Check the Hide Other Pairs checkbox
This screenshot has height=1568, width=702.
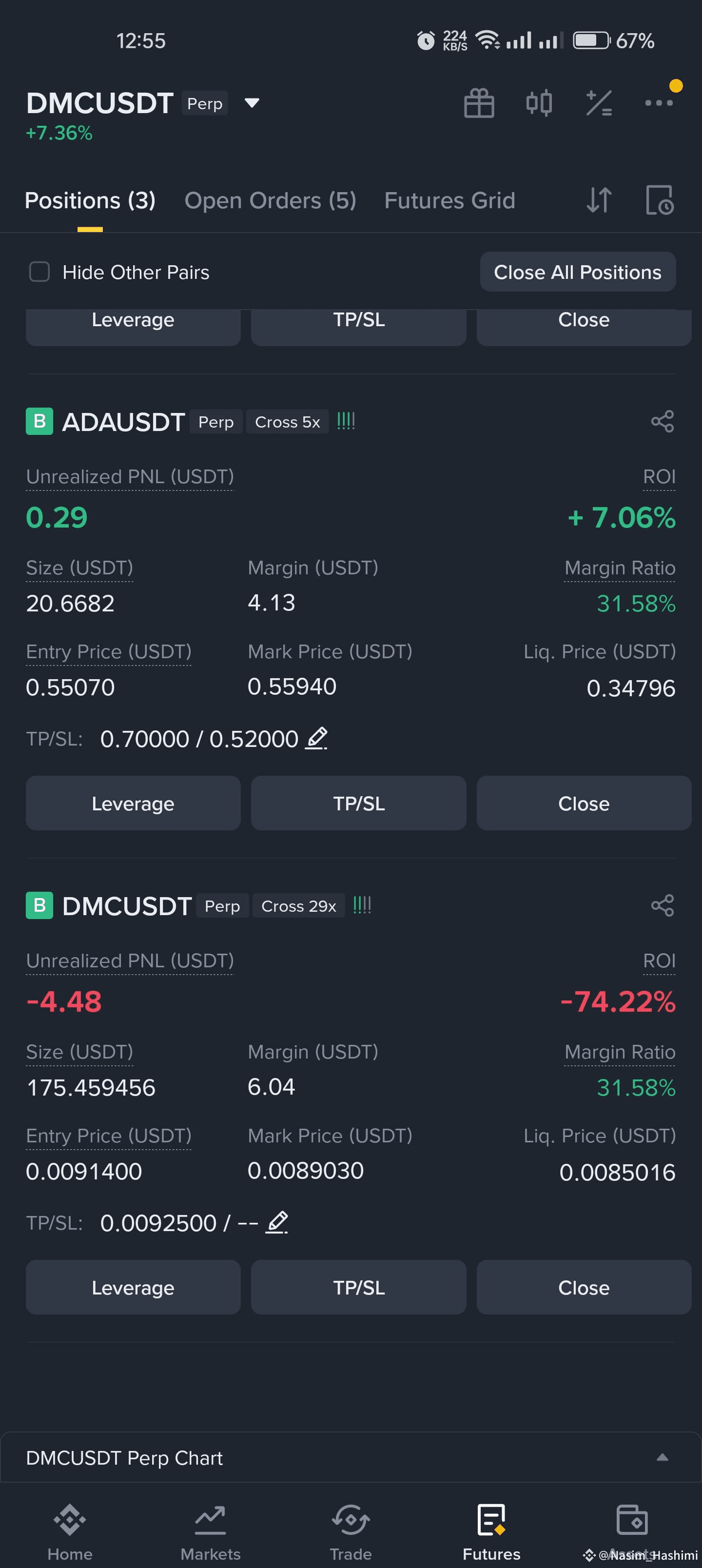[39, 272]
